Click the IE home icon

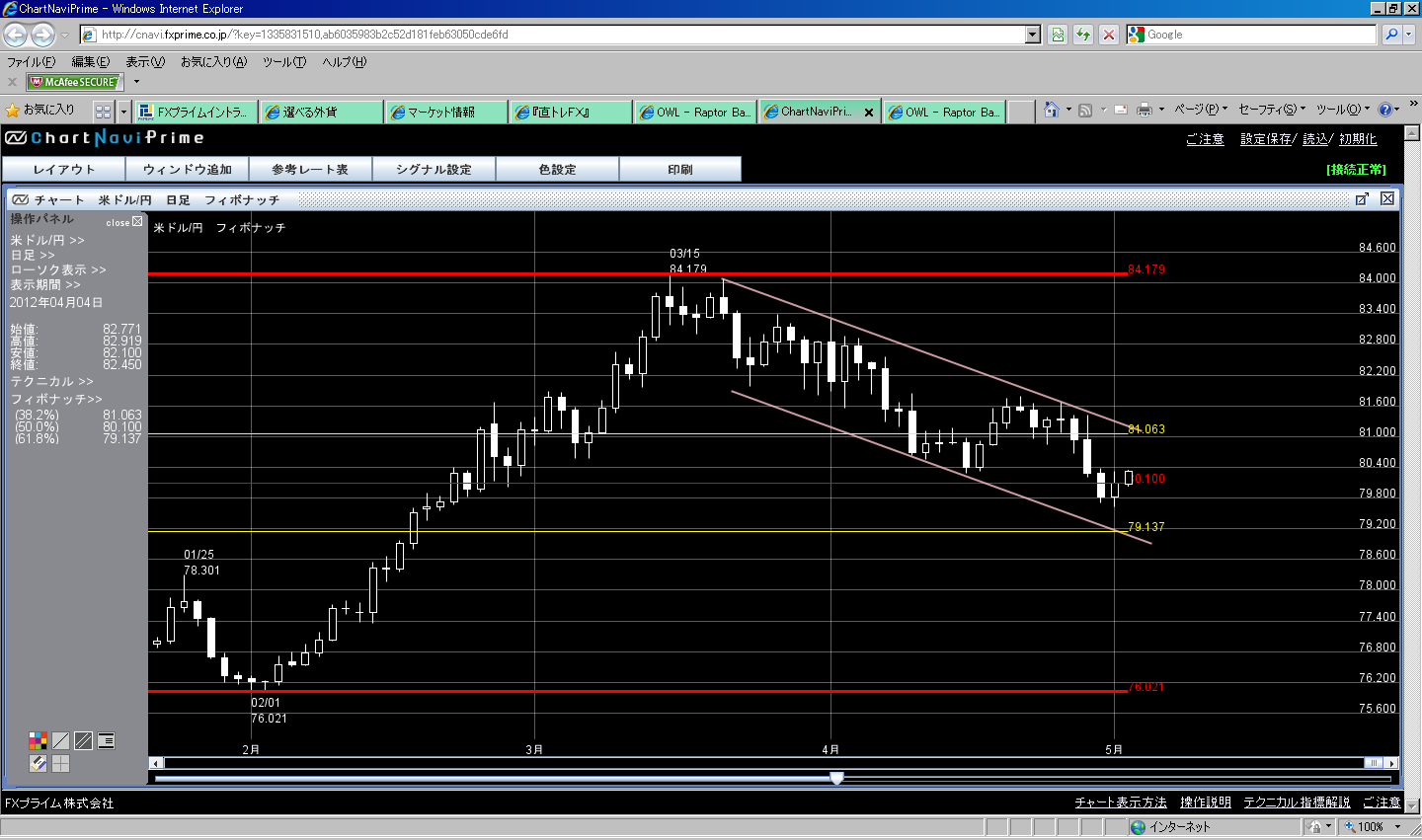pos(1052,111)
